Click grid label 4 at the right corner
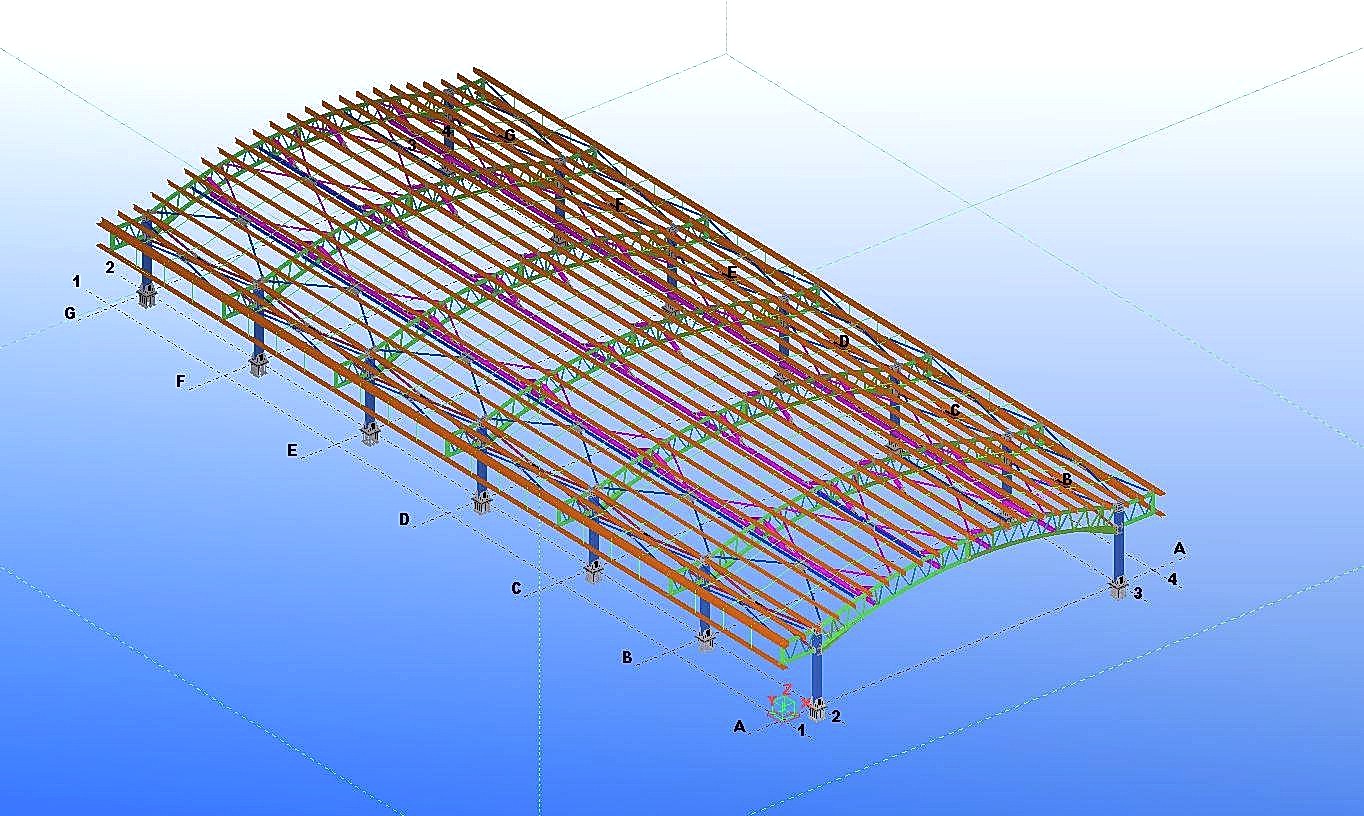 click(1172, 579)
